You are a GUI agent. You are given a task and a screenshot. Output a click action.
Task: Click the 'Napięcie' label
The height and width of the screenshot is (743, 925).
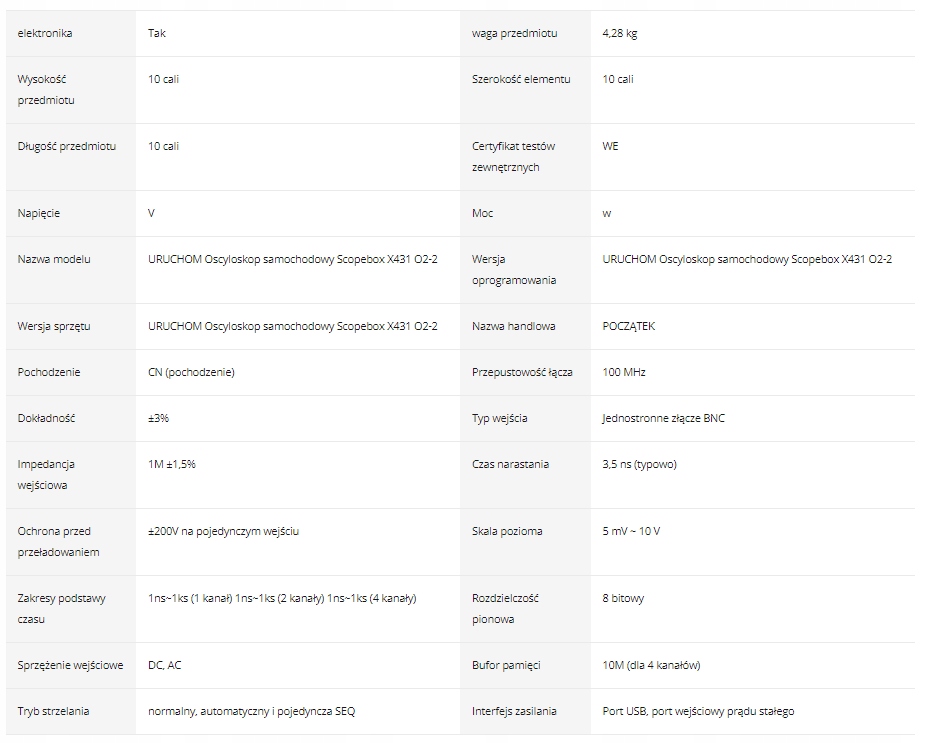(x=39, y=213)
